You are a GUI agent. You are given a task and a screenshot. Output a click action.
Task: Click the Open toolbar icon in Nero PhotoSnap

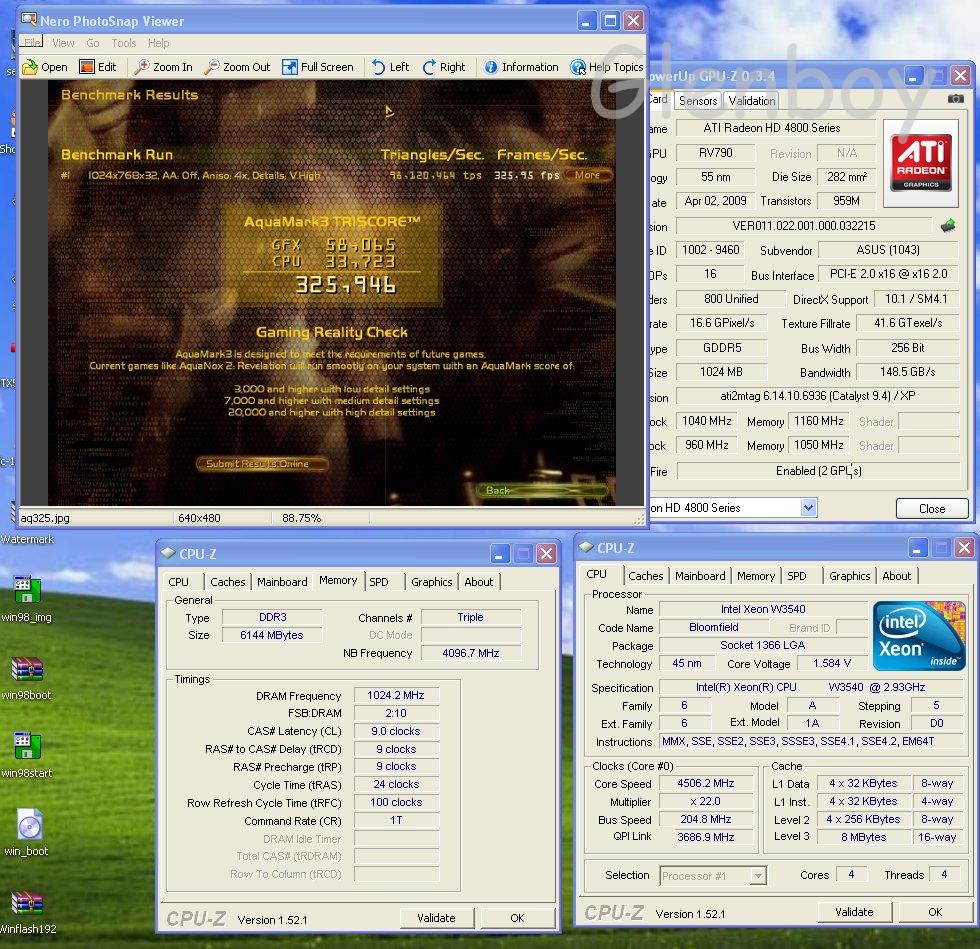coord(29,67)
